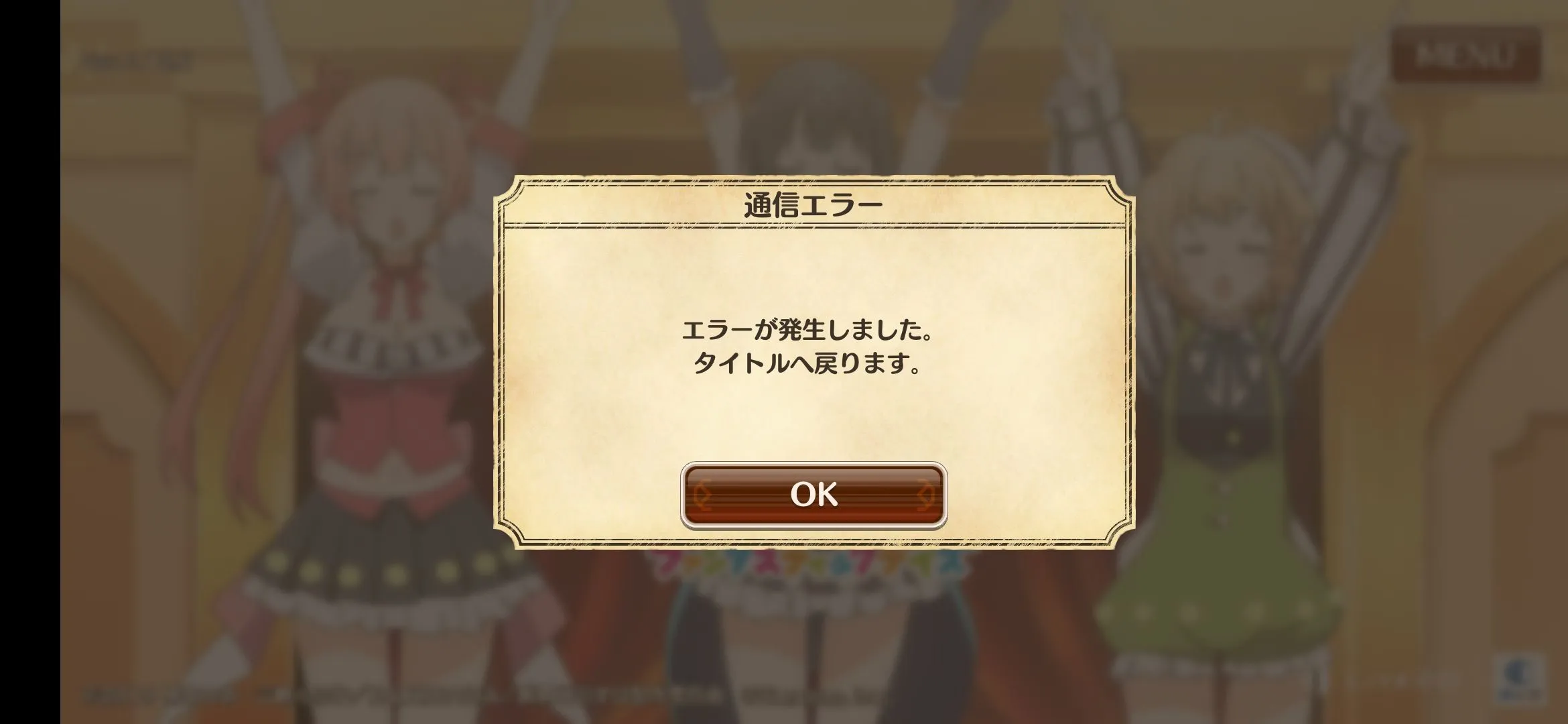Open the blurred MENU button at top right
This screenshot has height=724, width=1568.
[x=1465, y=55]
